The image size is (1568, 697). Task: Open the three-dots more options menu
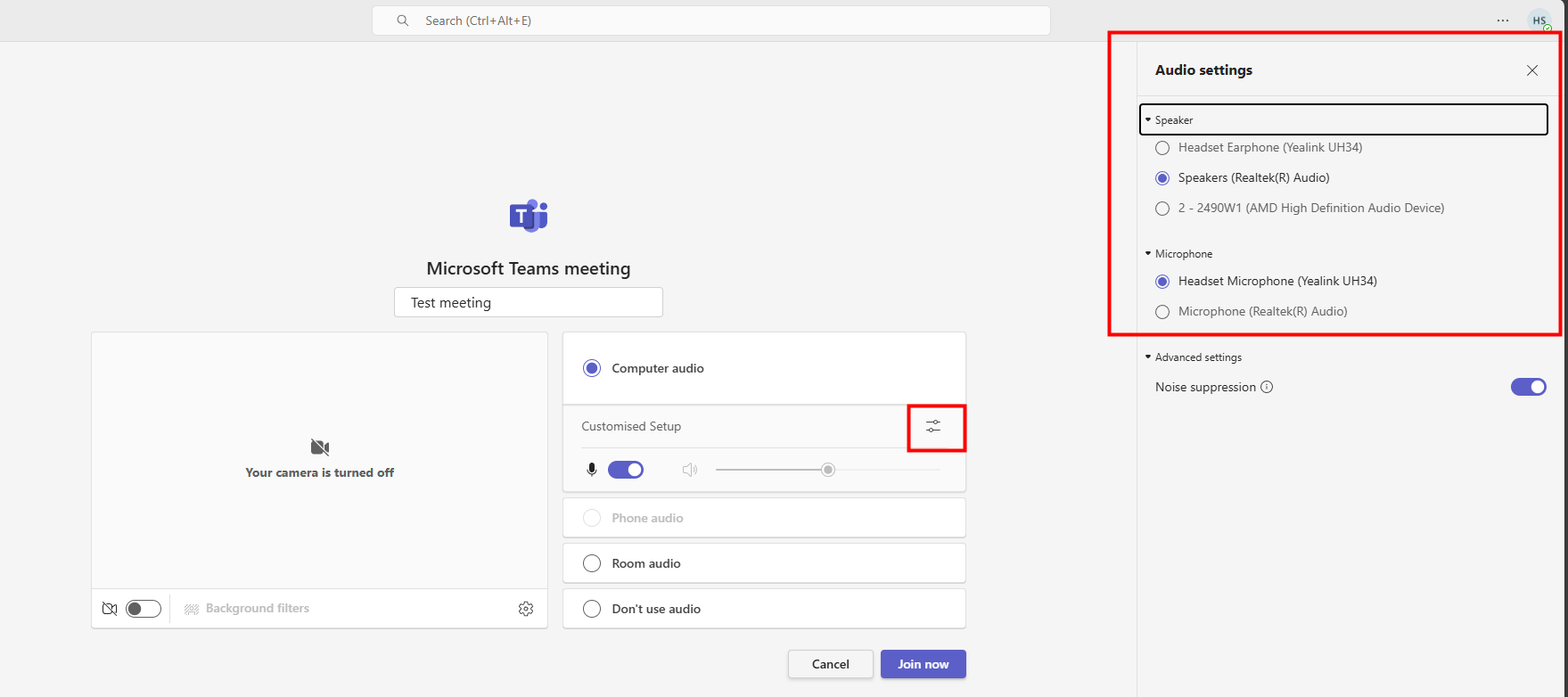point(1503,20)
